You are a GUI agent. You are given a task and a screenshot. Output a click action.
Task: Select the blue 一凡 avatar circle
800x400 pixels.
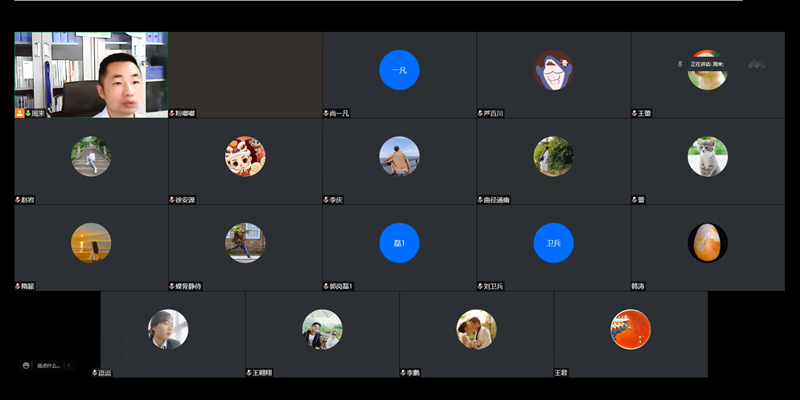tap(399, 70)
